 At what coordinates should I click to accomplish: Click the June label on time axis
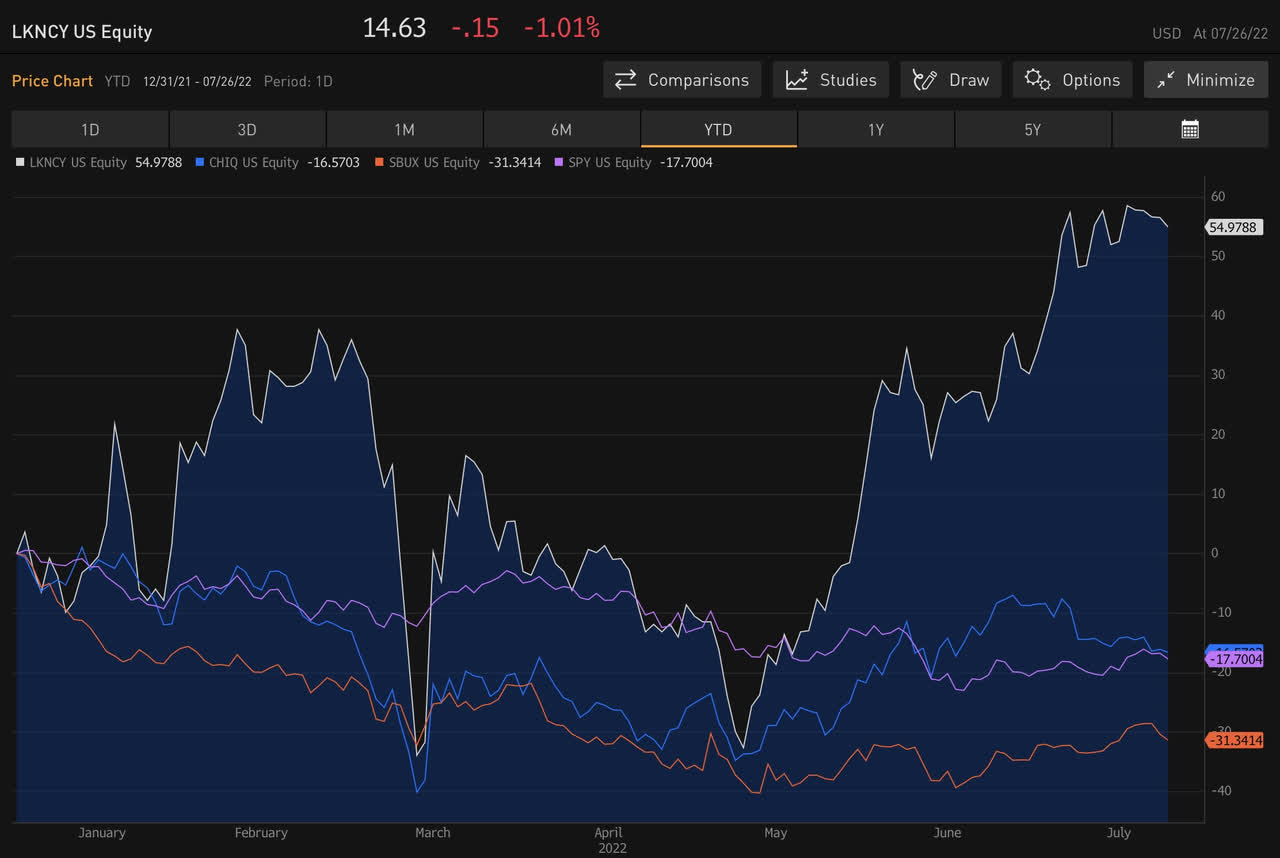click(947, 832)
